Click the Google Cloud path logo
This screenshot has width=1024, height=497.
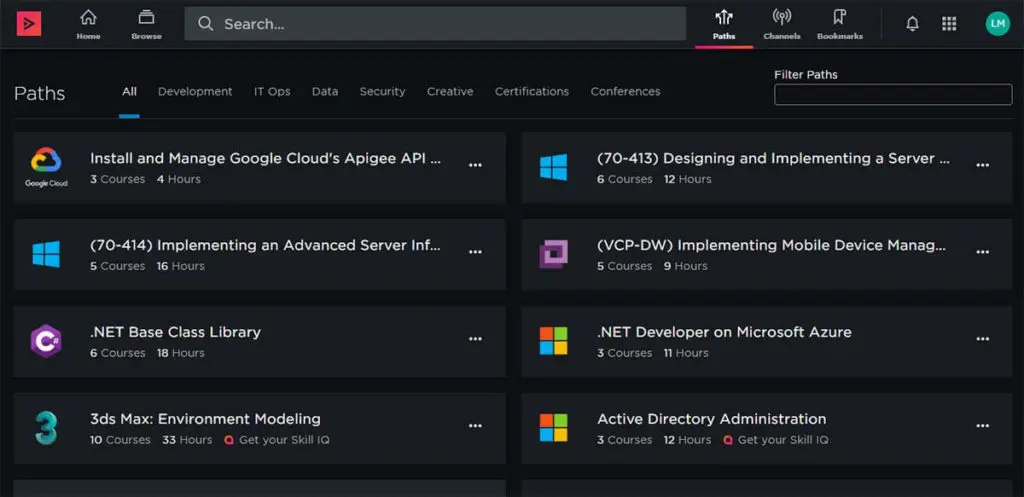pos(46,167)
